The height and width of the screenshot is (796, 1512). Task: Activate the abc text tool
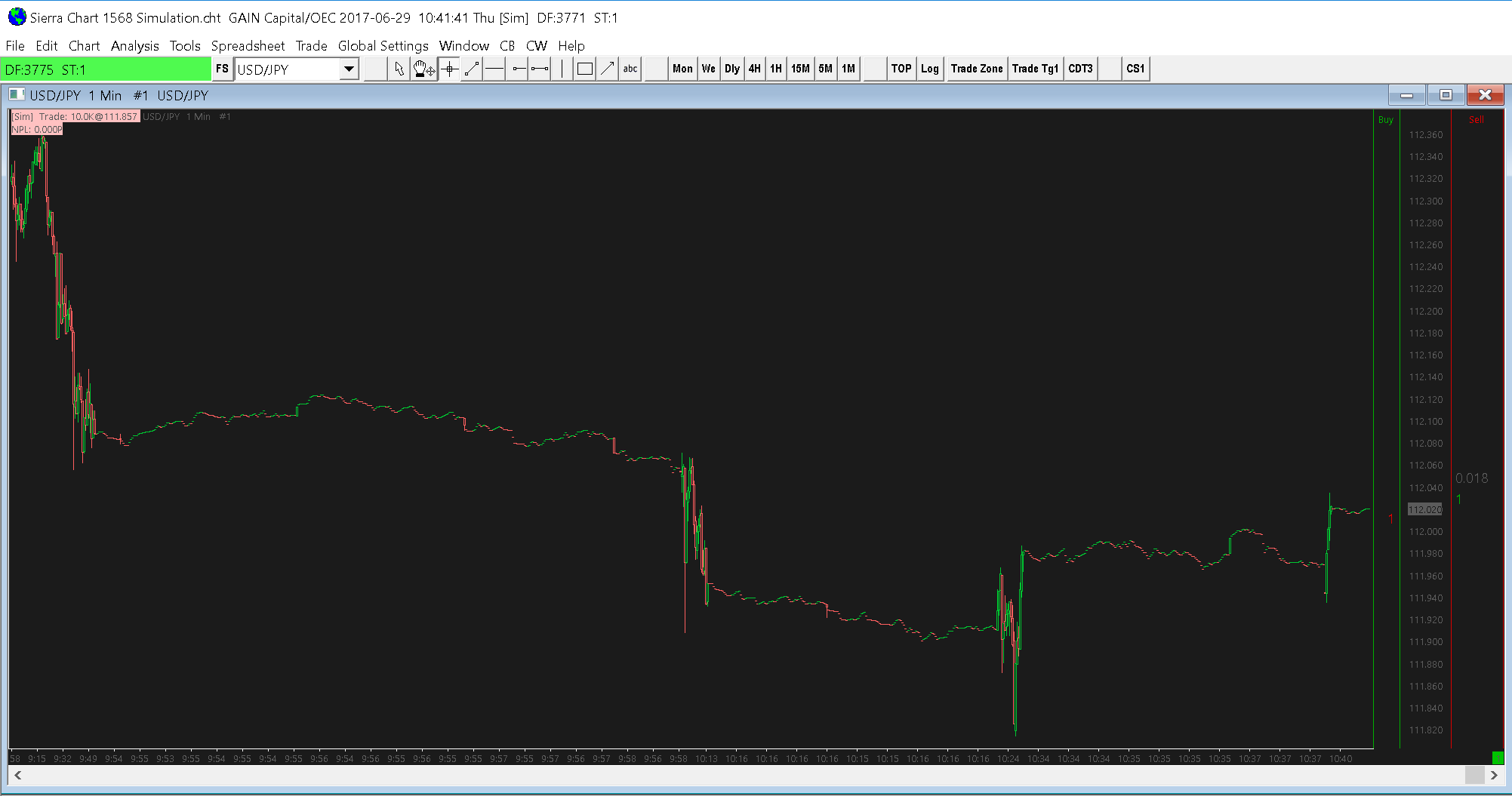630,69
